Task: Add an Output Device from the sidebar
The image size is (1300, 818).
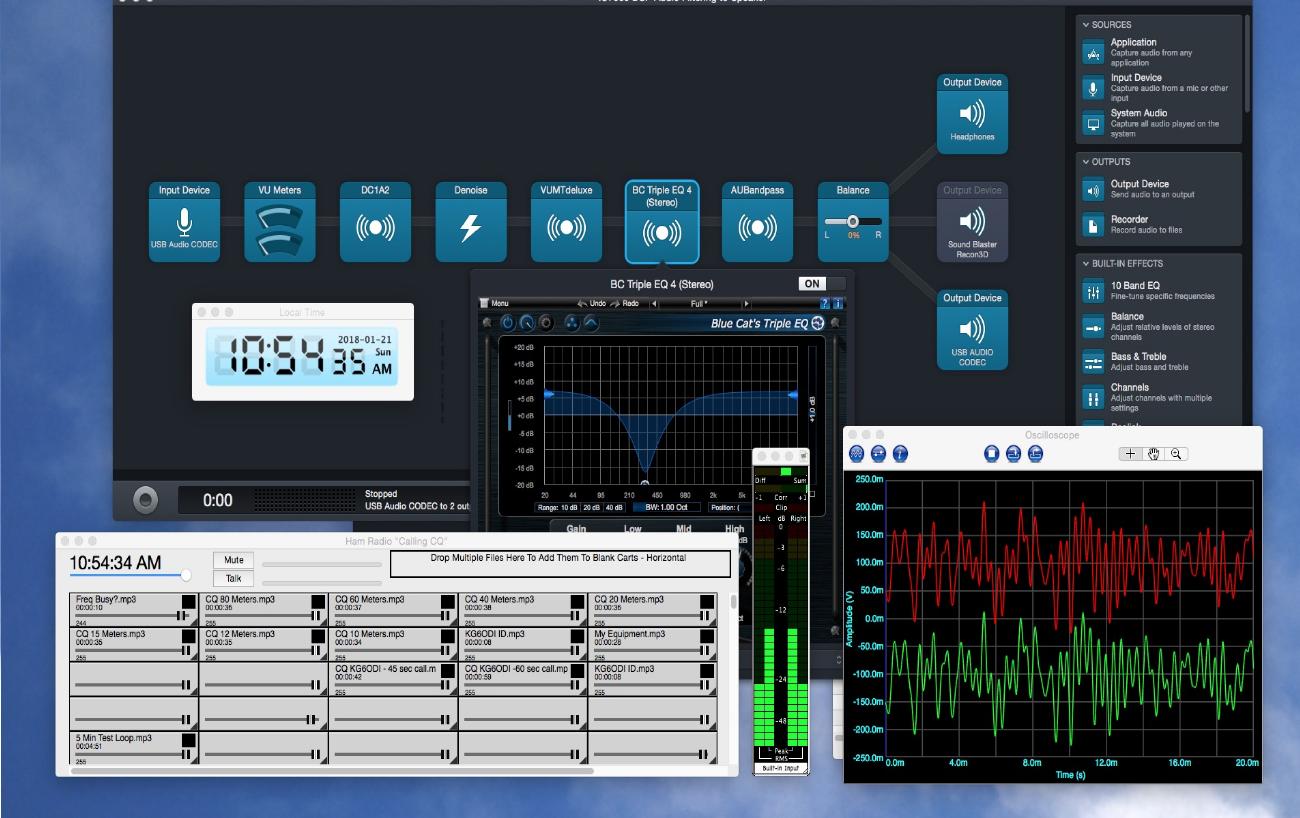Action: [x=1158, y=189]
